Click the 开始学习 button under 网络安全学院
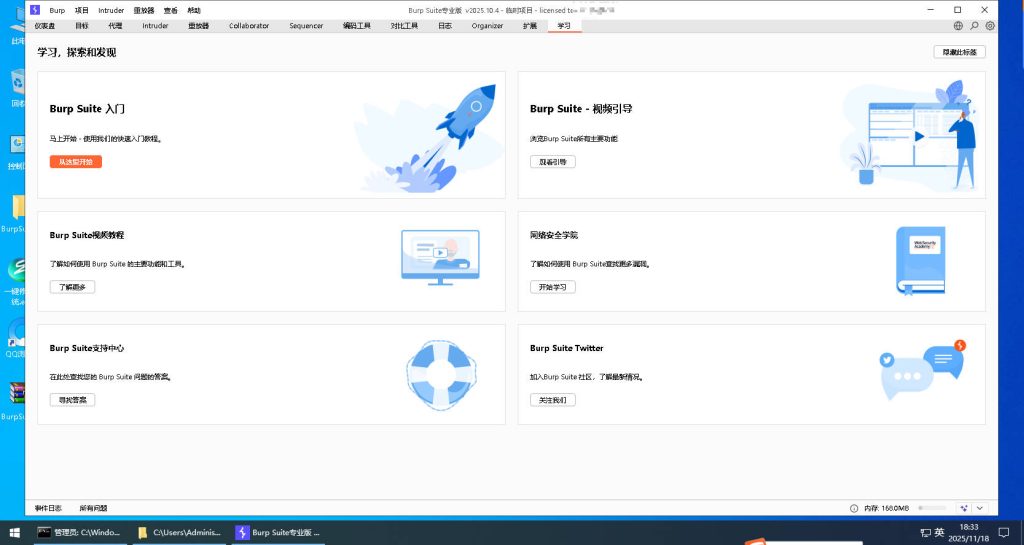The height and width of the screenshot is (545, 1024). pyautogui.click(x=552, y=287)
